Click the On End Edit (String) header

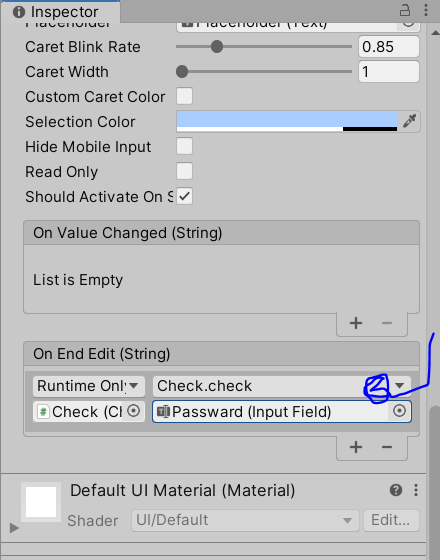pyautogui.click(x=221, y=354)
